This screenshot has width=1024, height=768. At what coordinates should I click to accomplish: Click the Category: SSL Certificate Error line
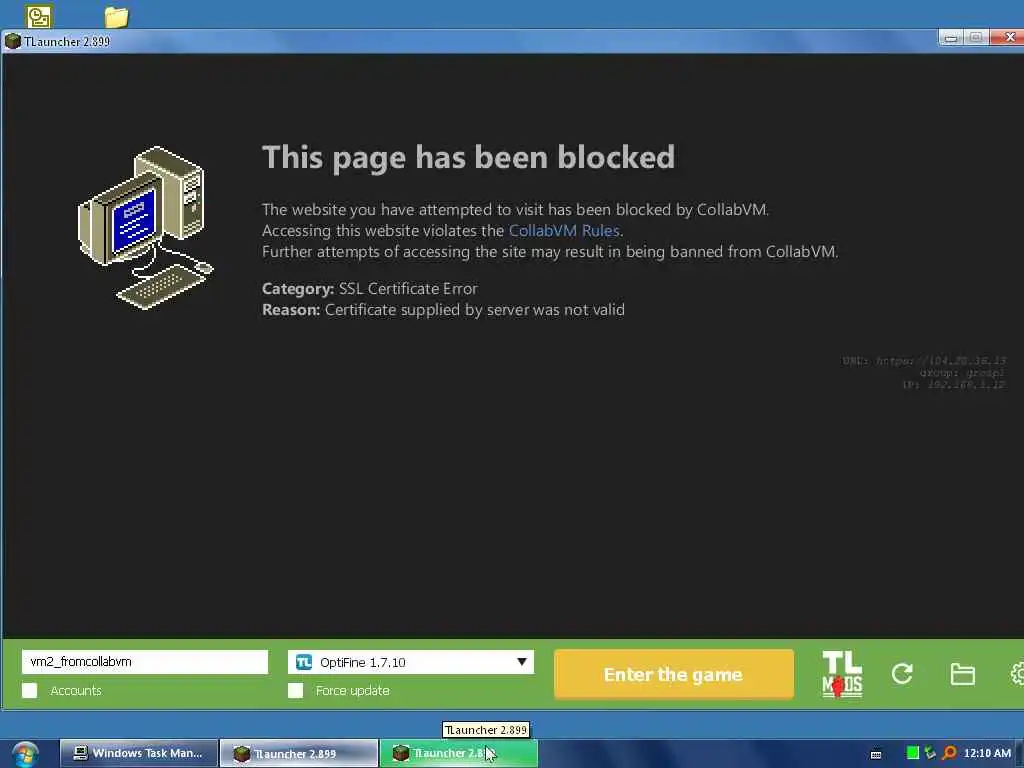click(x=370, y=289)
